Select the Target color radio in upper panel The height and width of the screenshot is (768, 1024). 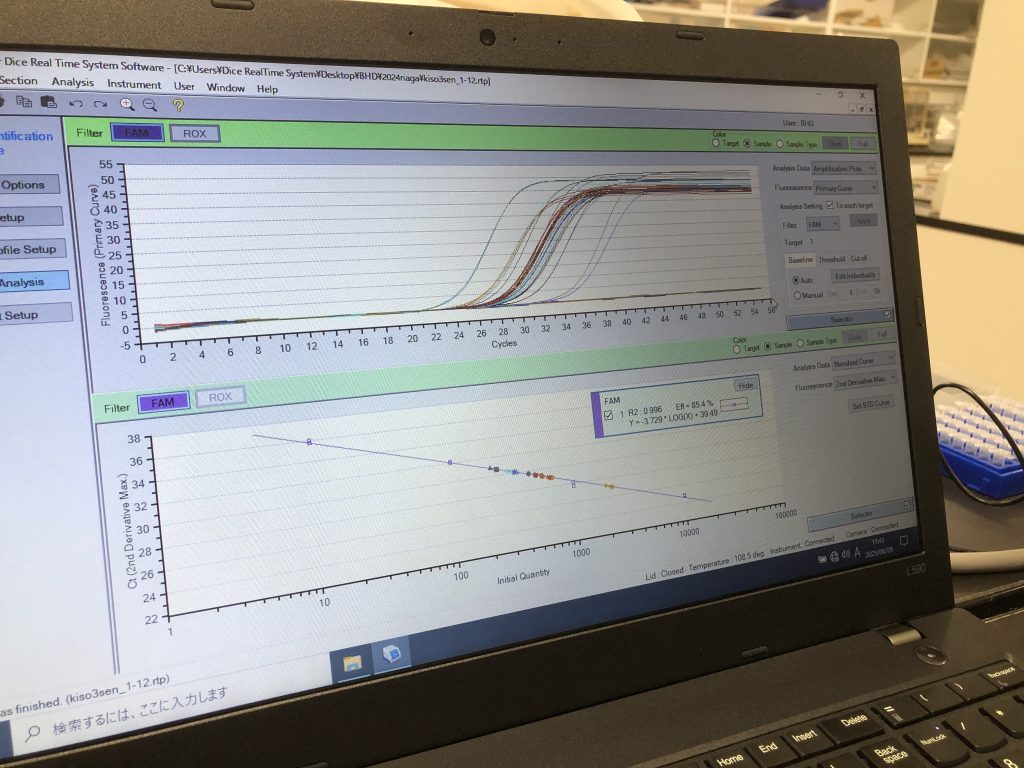coord(716,143)
